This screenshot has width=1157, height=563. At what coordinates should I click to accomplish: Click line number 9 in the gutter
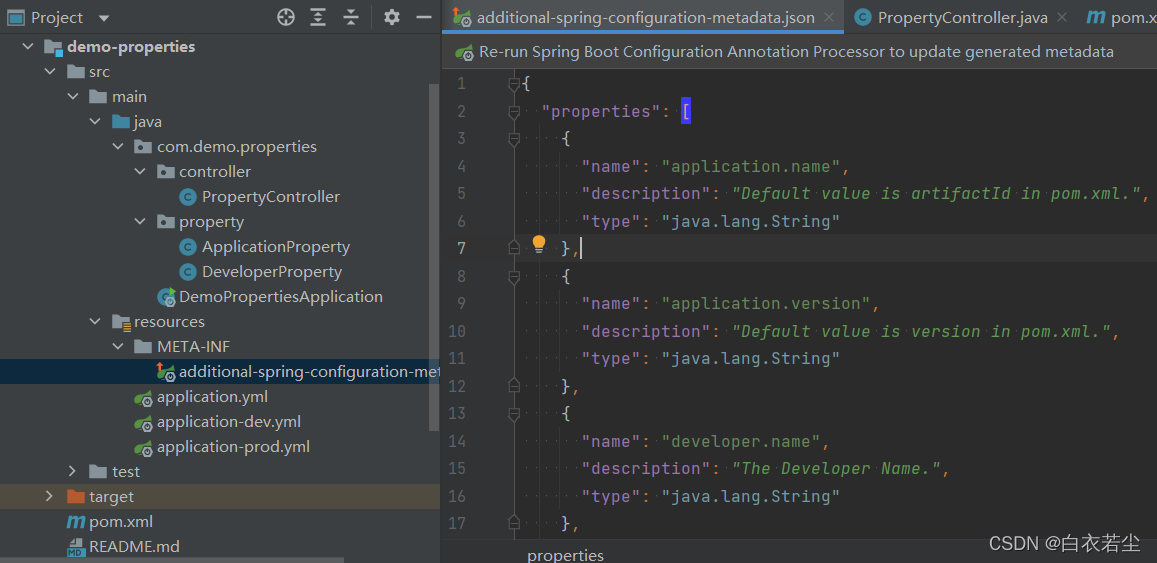(x=461, y=304)
